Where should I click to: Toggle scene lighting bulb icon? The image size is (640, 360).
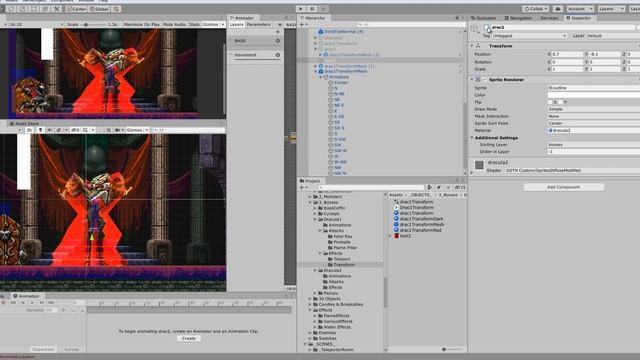coord(40,130)
